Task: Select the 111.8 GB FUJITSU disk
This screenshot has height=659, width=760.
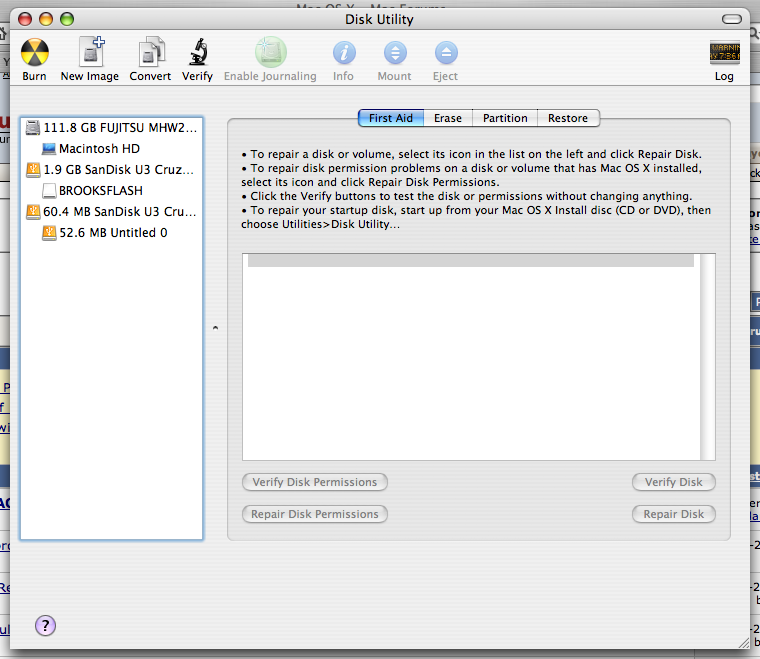Action: pos(111,127)
